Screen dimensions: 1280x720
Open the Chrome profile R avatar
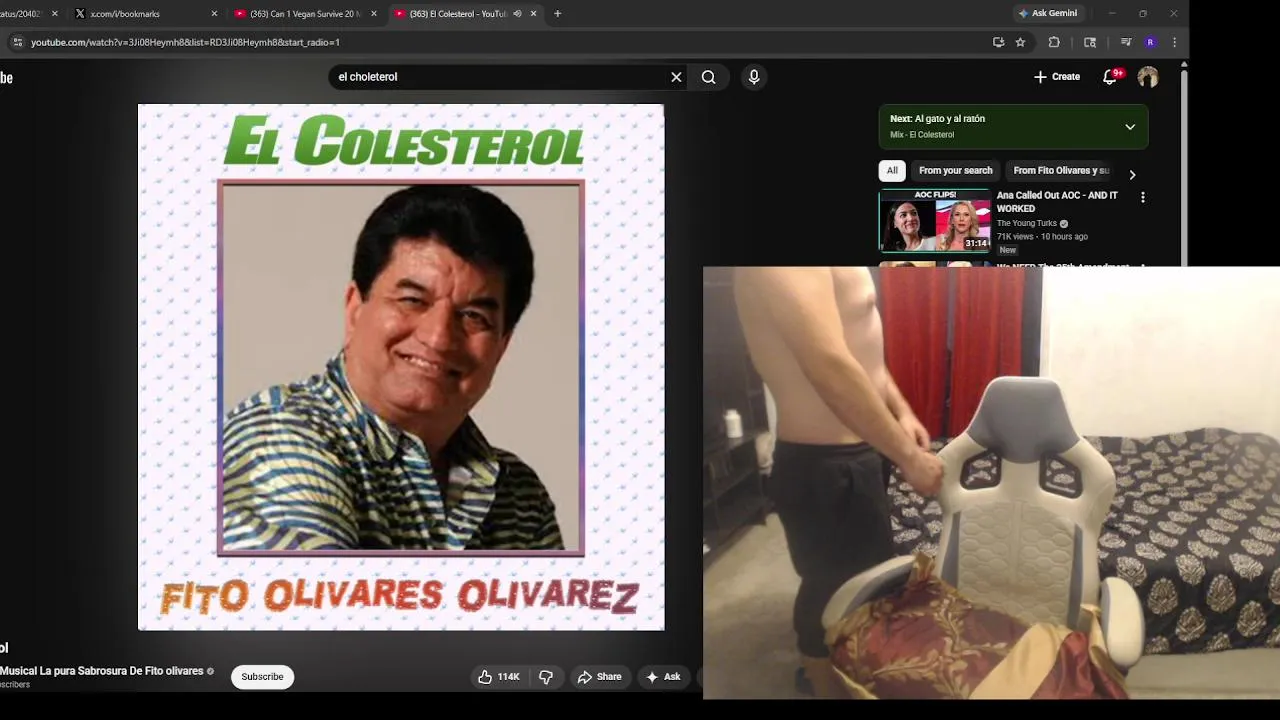pos(1150,42)
